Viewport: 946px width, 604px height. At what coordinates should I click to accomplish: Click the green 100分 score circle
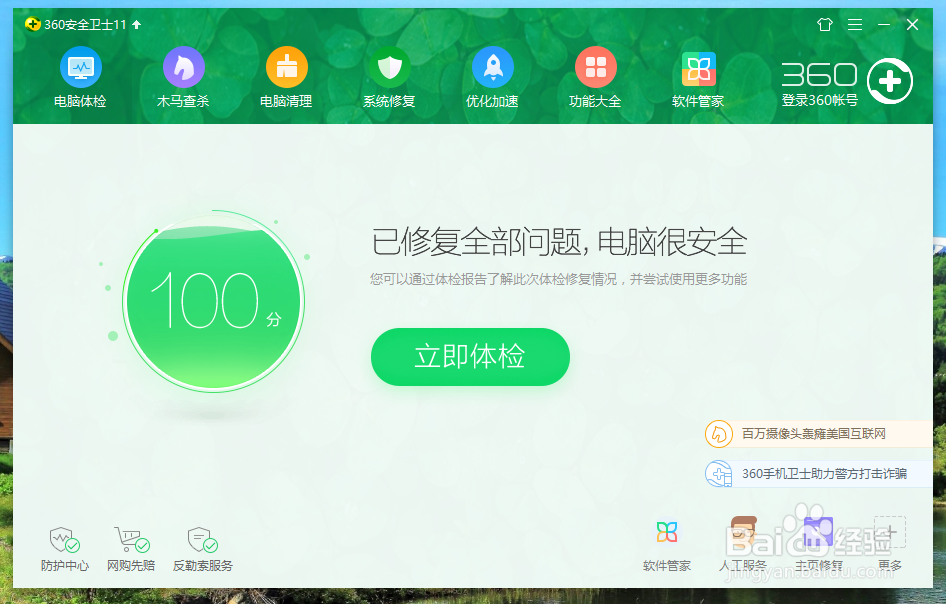click(213, 300)
